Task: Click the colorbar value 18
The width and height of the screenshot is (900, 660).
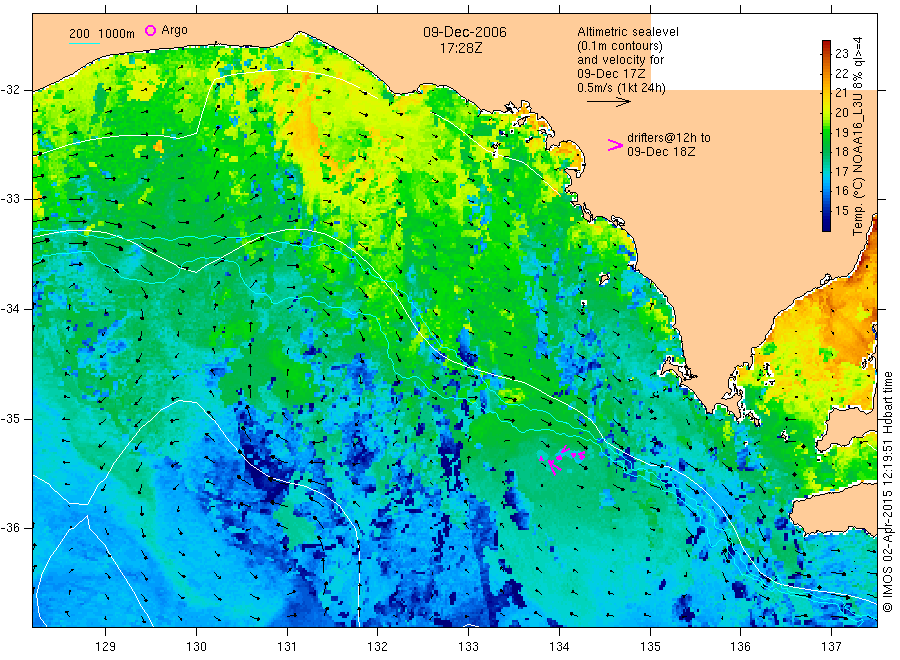Action: 841,152
